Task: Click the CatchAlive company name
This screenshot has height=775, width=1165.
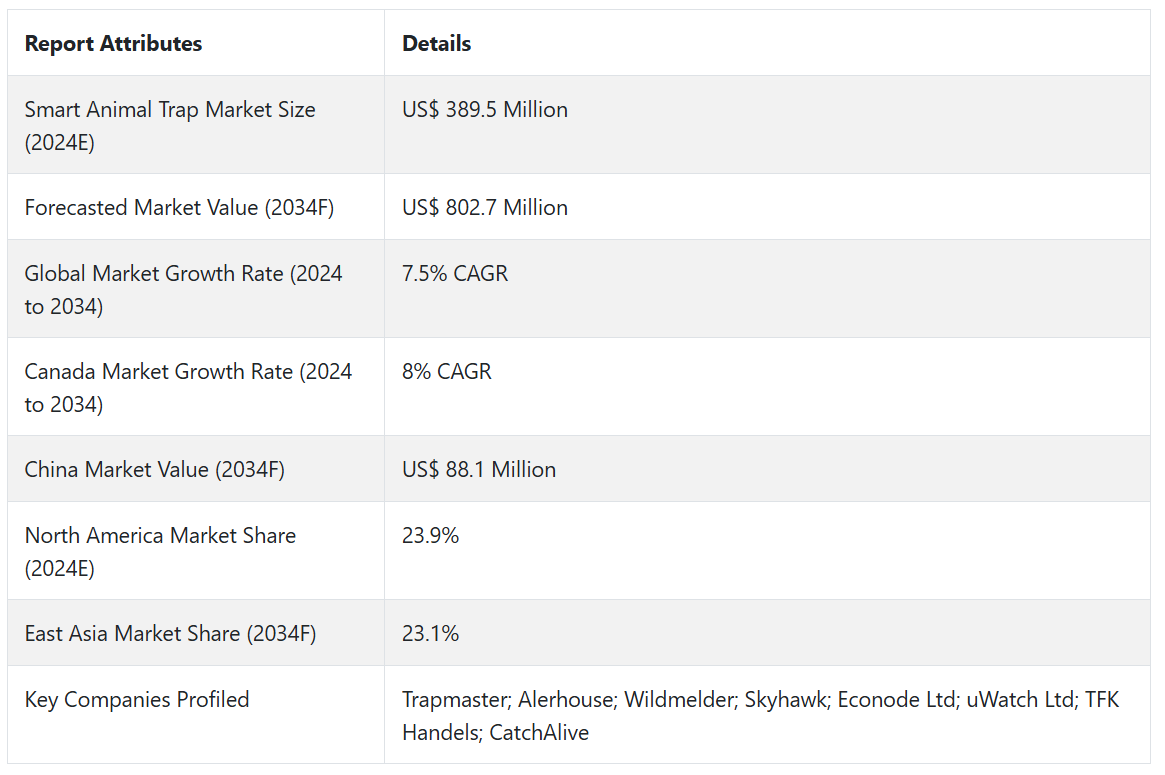Action: 539,733
